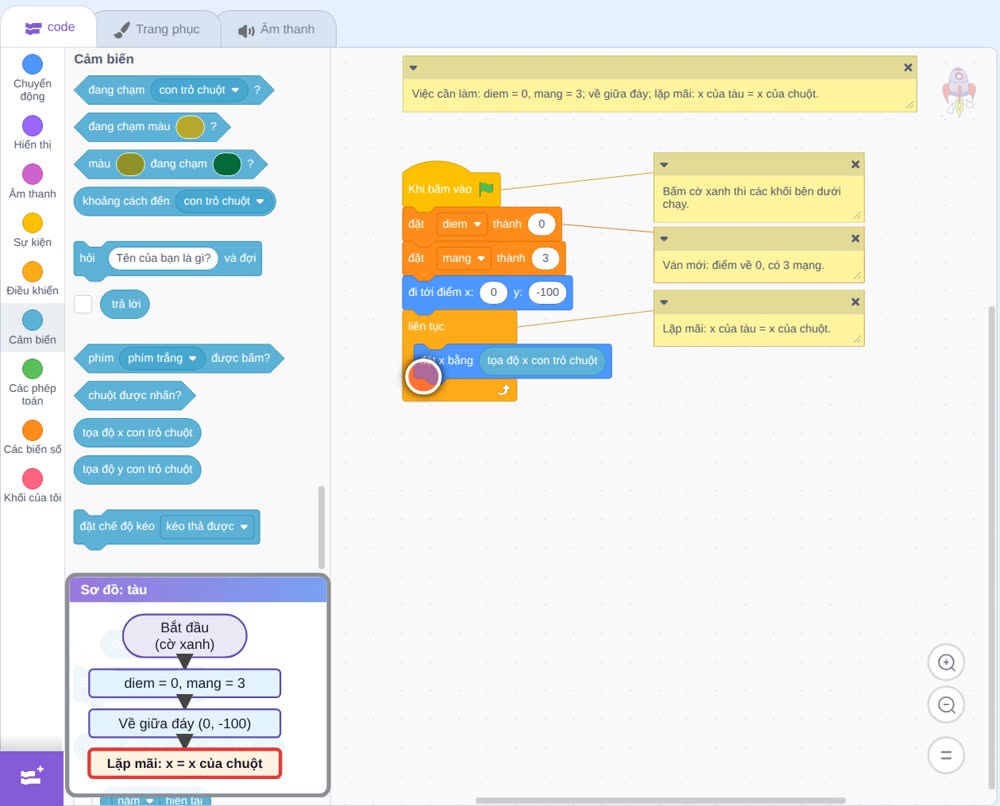Close the 'Bấm cờ xanh' comment

pyautogui.click(x=855, y=165)
